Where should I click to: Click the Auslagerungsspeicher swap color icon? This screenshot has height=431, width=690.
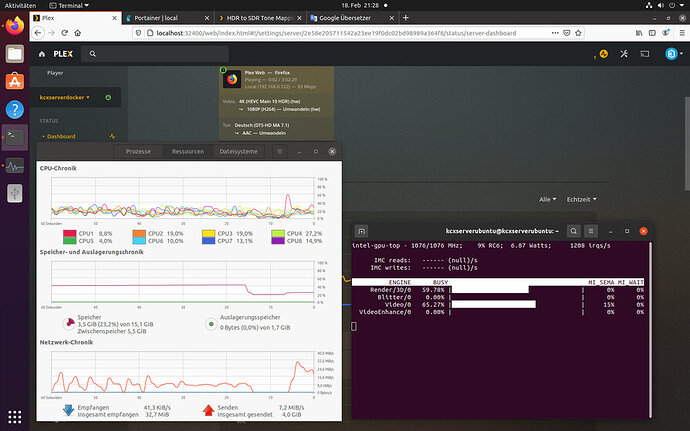pos(211,324)
